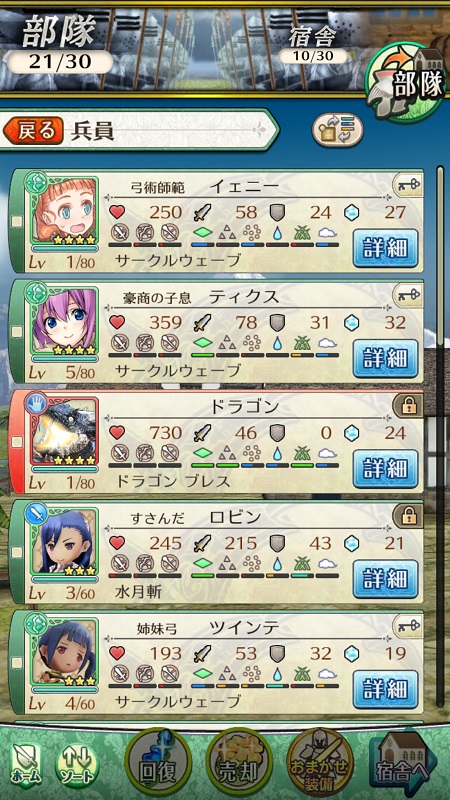The height and width of the screenshot is (800, 450).
Task: Toggle the key lock on イェニー
Action: coord(407,185)
